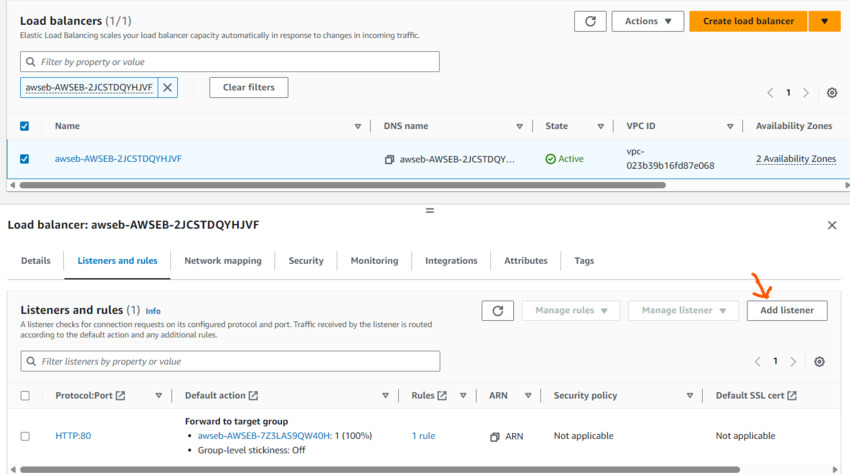Click Filter listeners by property field
850x474 pixels.
pos(230,361)
